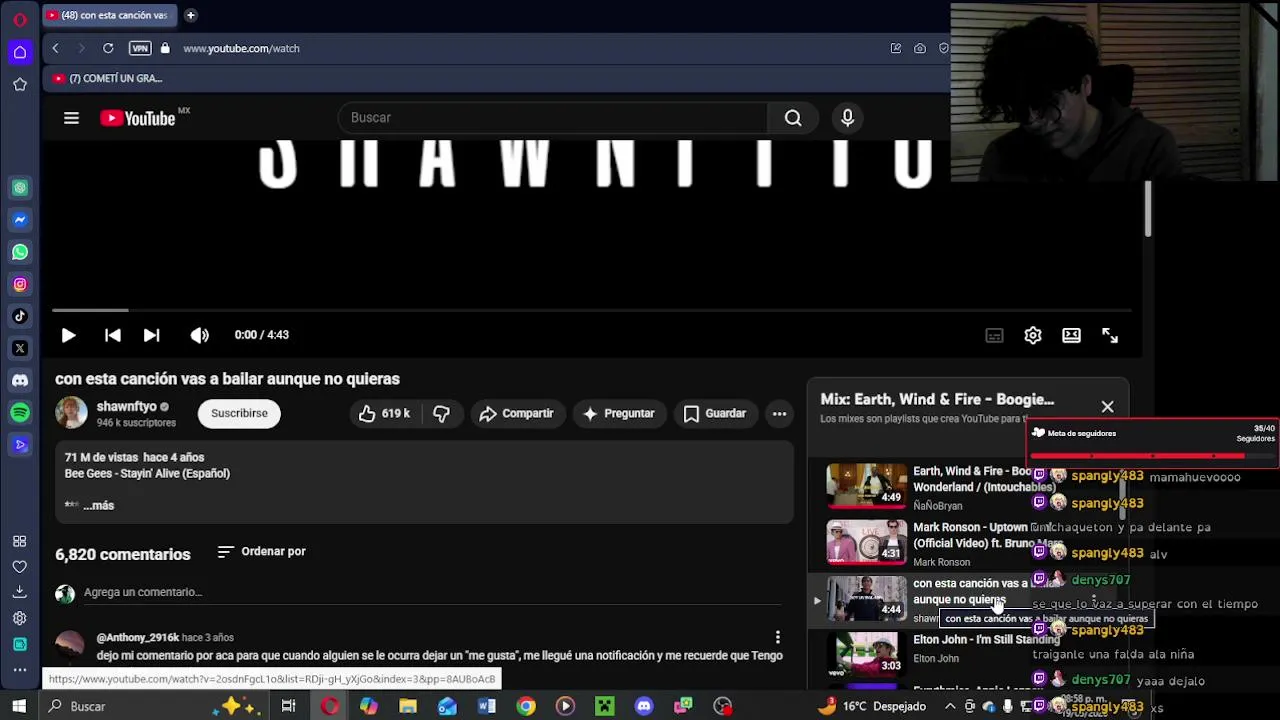
Task: Click the YouTube search field
Action: (x=553, y=118)
